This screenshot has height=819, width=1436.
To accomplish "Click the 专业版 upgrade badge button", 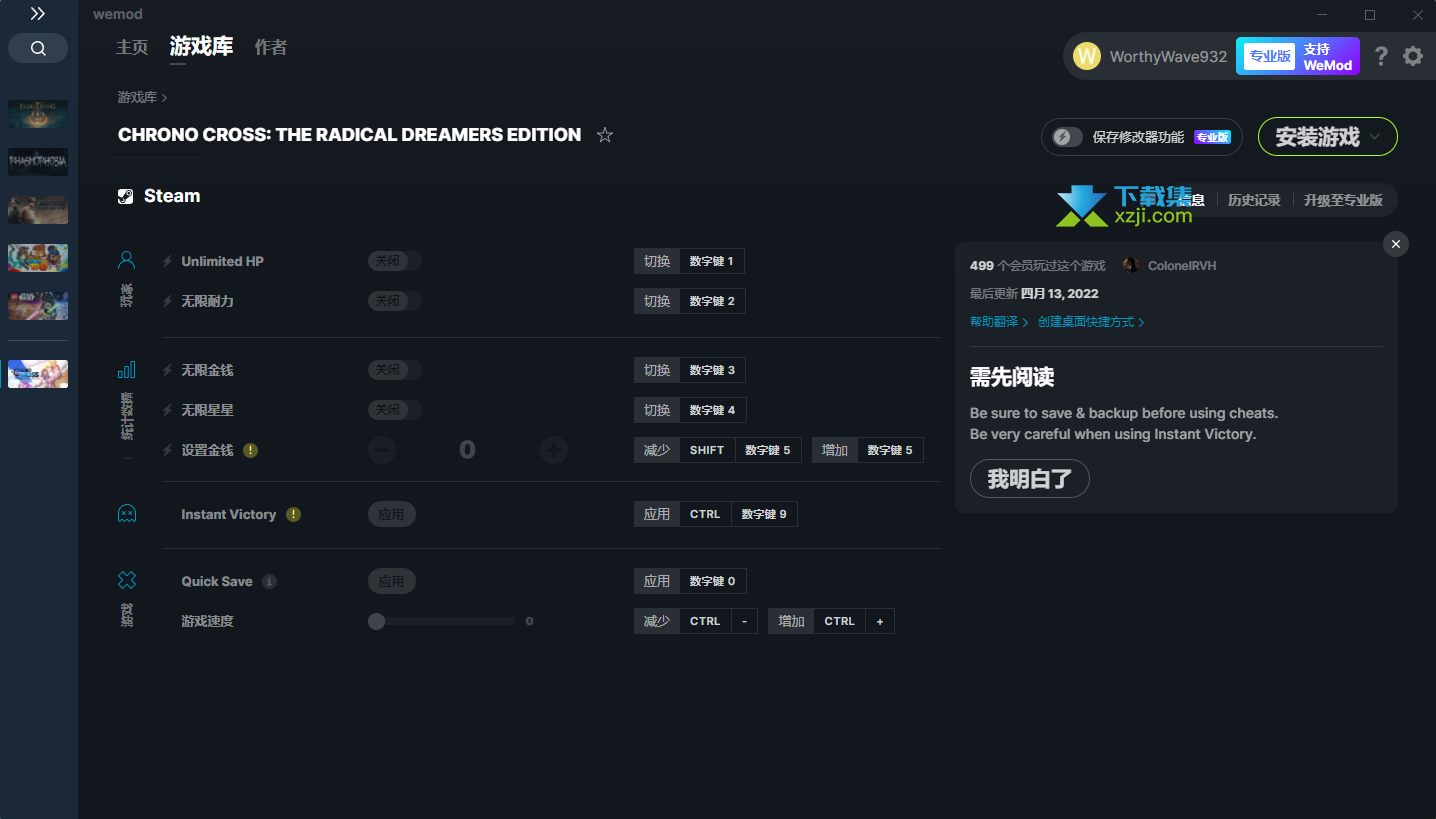I will click(x=1298, y=56).
